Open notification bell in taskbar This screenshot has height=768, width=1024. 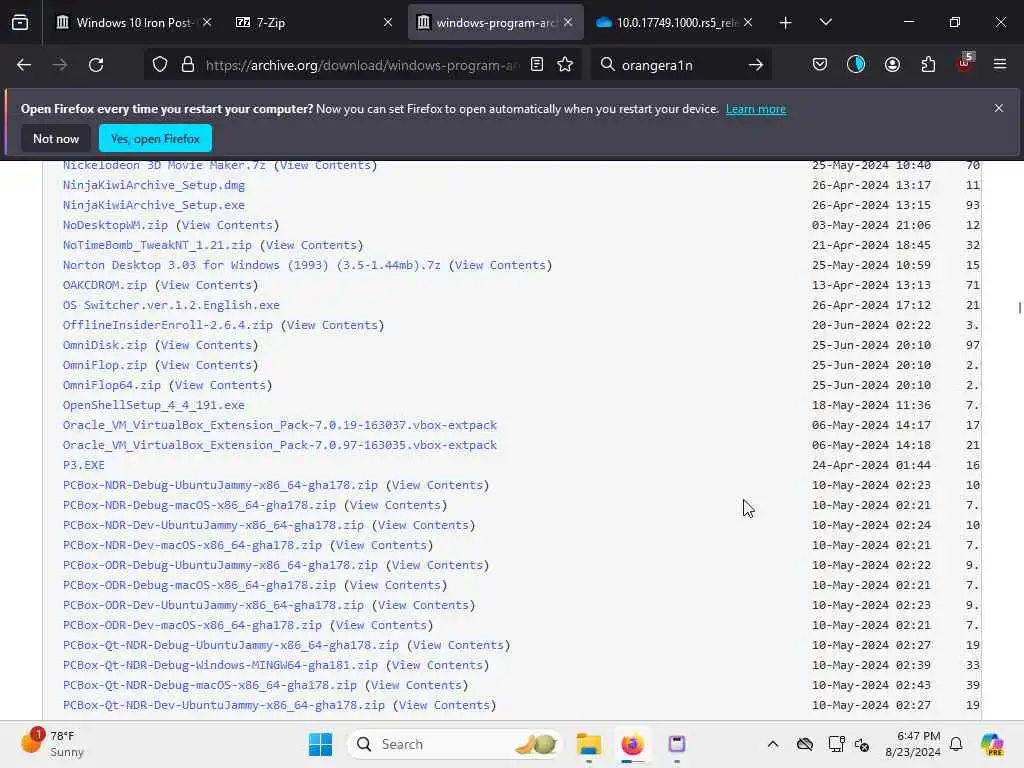[956, 744]
